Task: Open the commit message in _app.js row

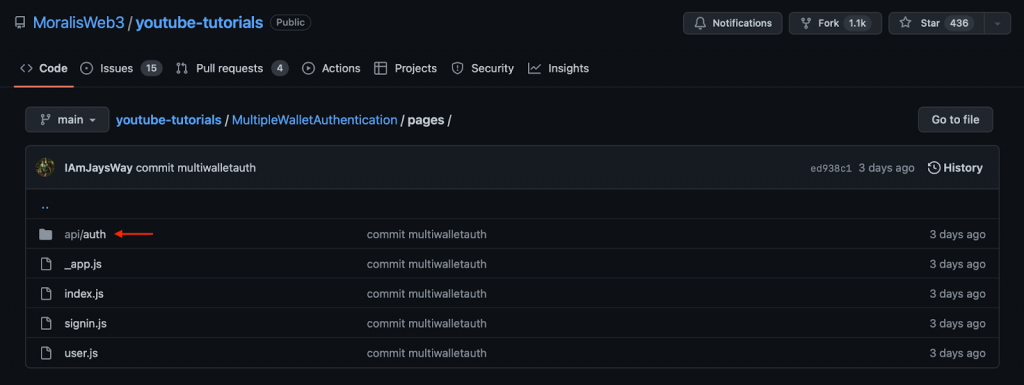Action: [x=426, y=264]
